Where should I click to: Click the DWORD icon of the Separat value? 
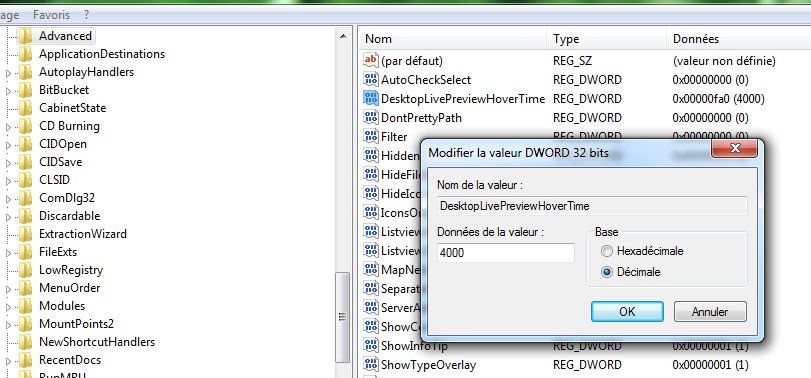point(371,288)
